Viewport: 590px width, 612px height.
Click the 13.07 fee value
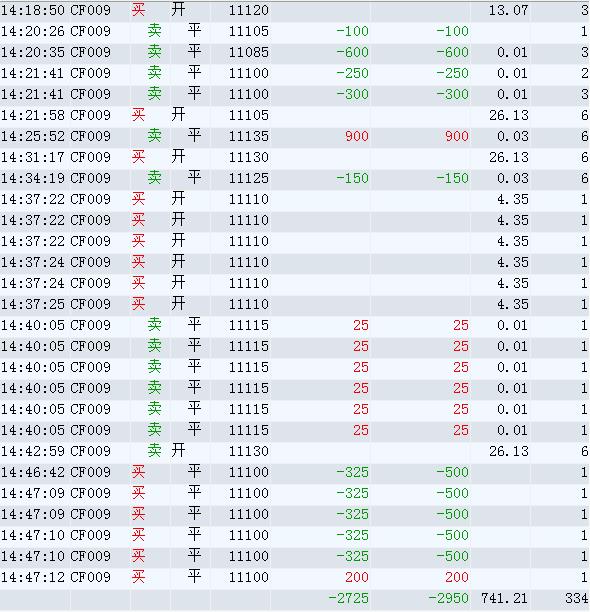[508, 10]
